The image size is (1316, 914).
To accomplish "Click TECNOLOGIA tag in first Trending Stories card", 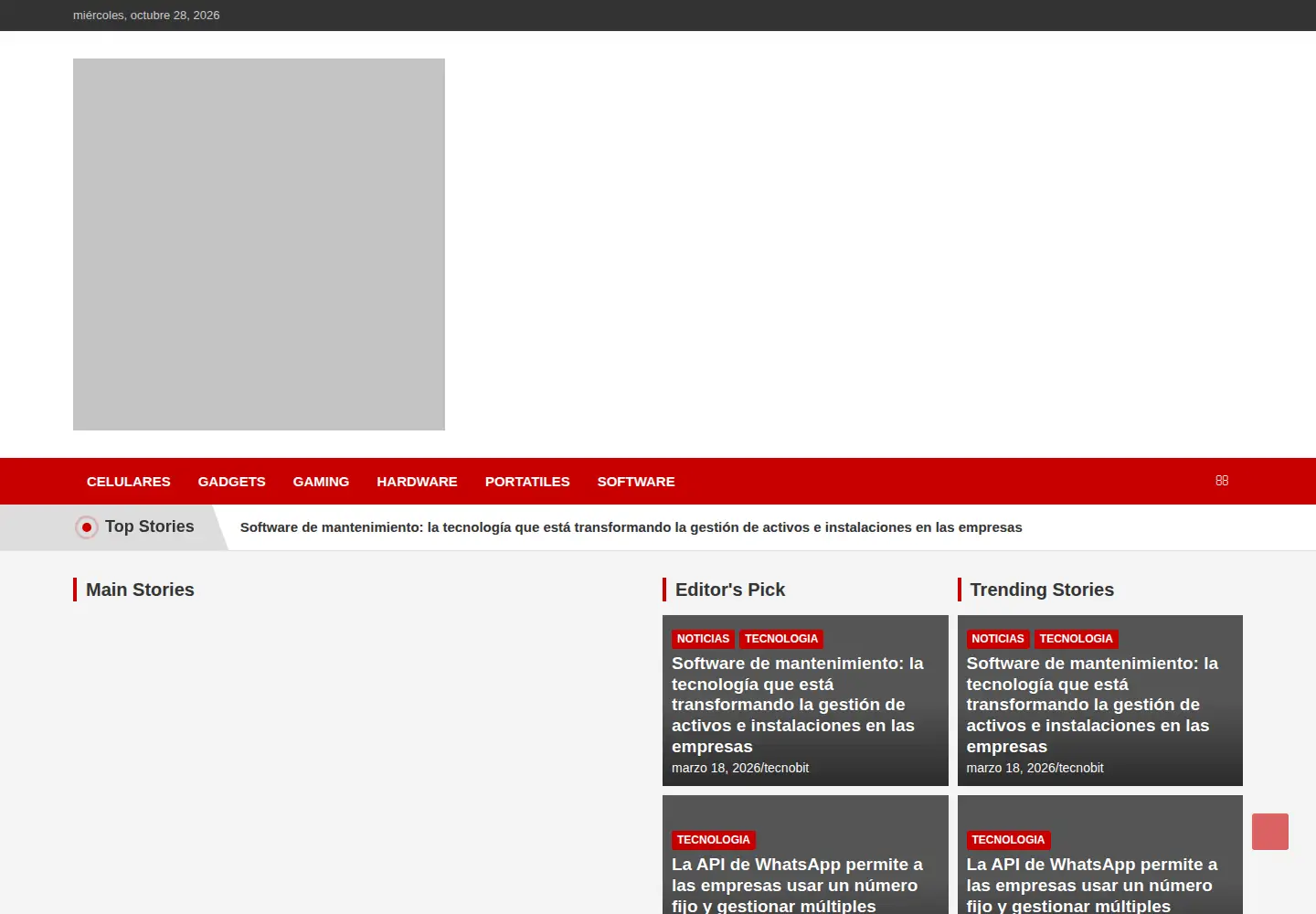I will click(x=1076, y=639).
